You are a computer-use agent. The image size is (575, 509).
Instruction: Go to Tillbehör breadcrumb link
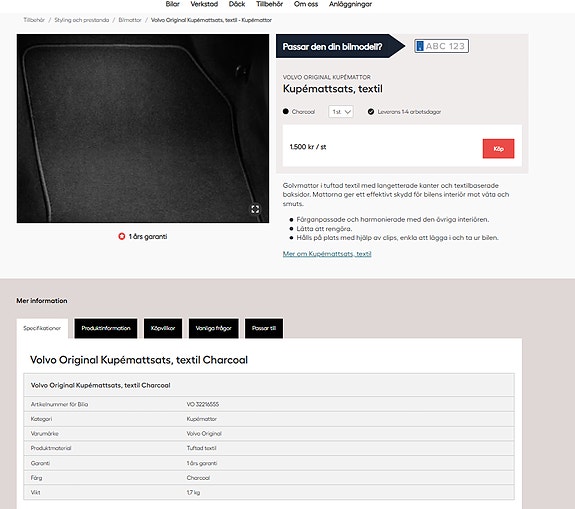[x=34, y=20]
